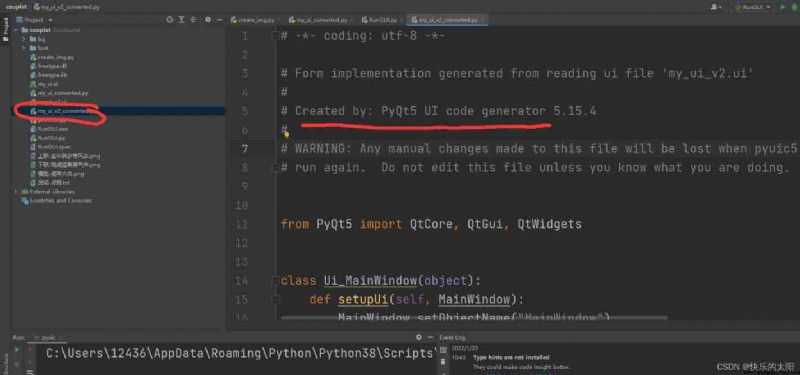
Task: Click the collapse all icon in Project toolbar
Action: click(x=193, y=20)
